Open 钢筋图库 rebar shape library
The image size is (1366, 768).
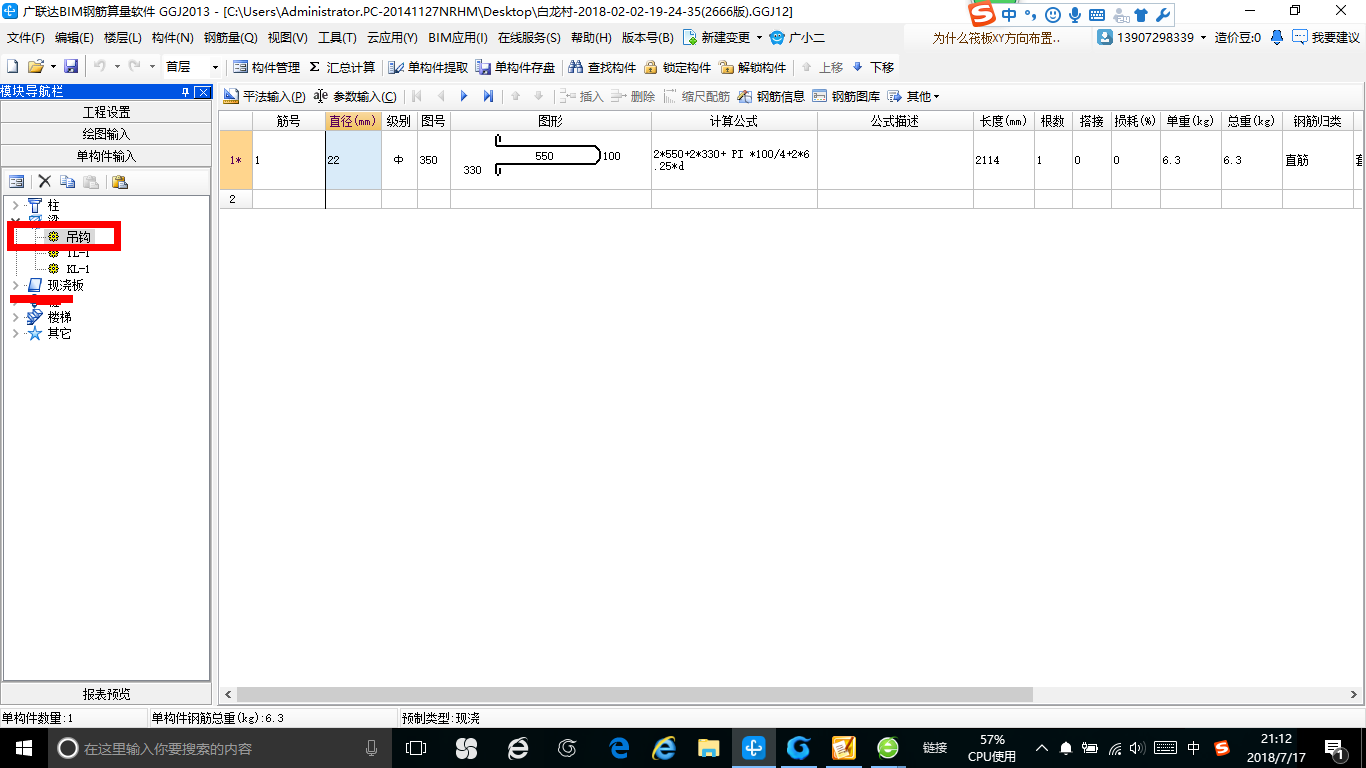coord(846,97)
